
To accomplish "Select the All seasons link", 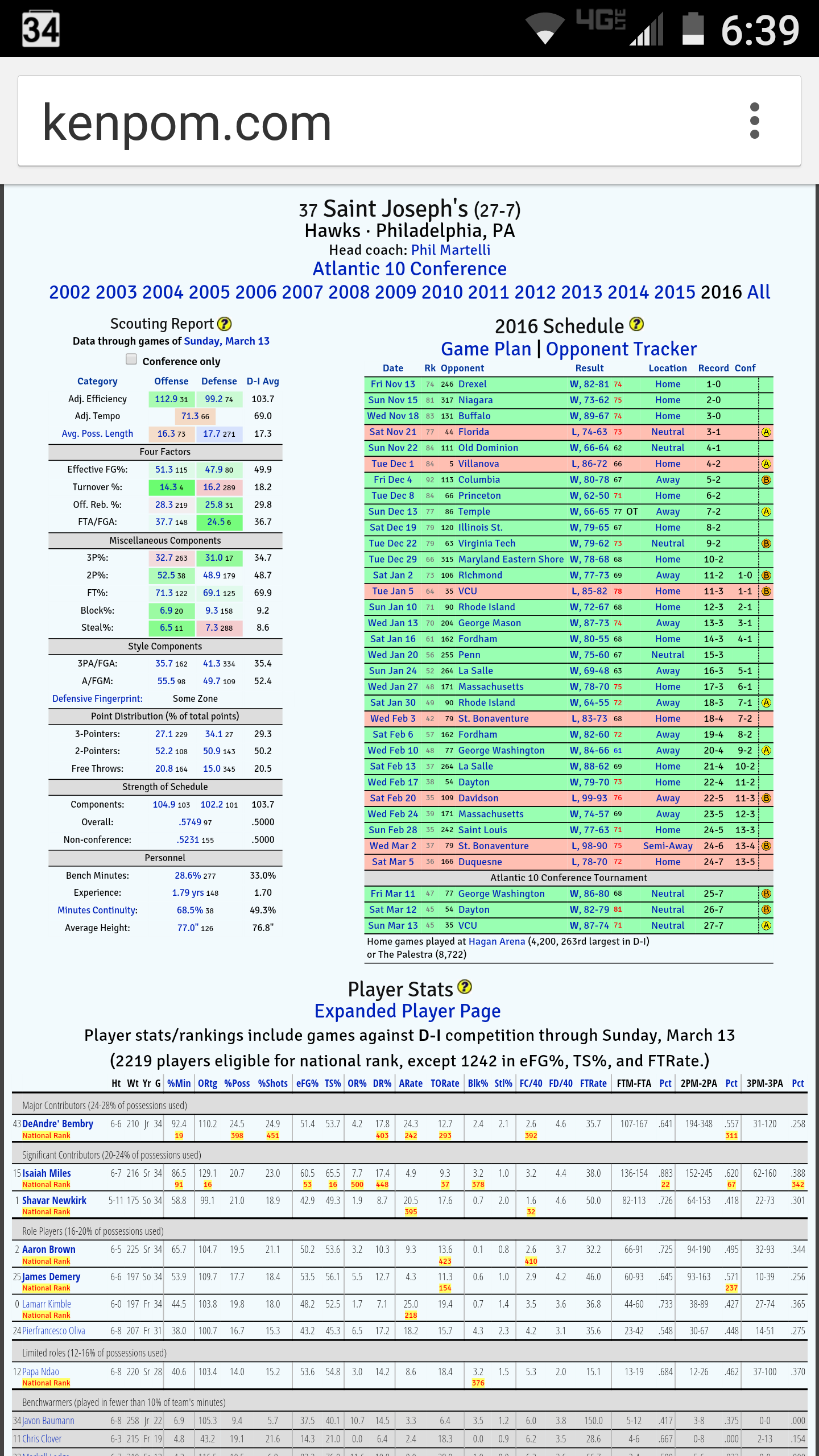I will [x=759, y=292].
